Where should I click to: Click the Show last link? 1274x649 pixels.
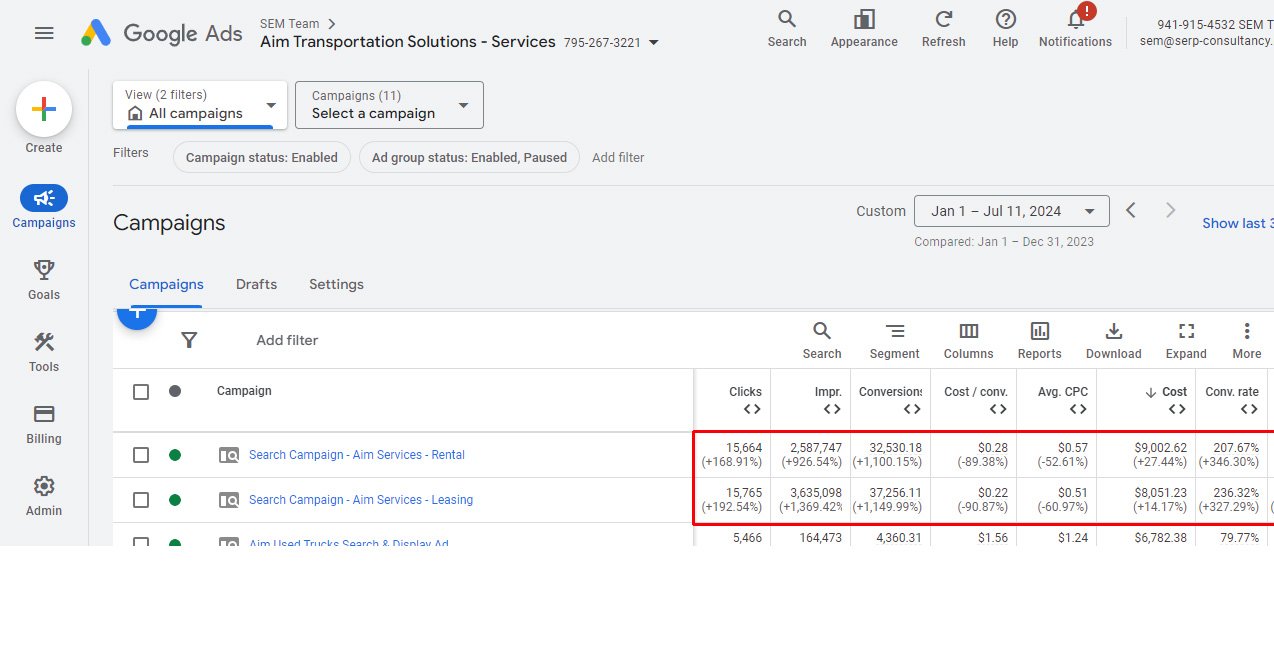pos(1238,224)
